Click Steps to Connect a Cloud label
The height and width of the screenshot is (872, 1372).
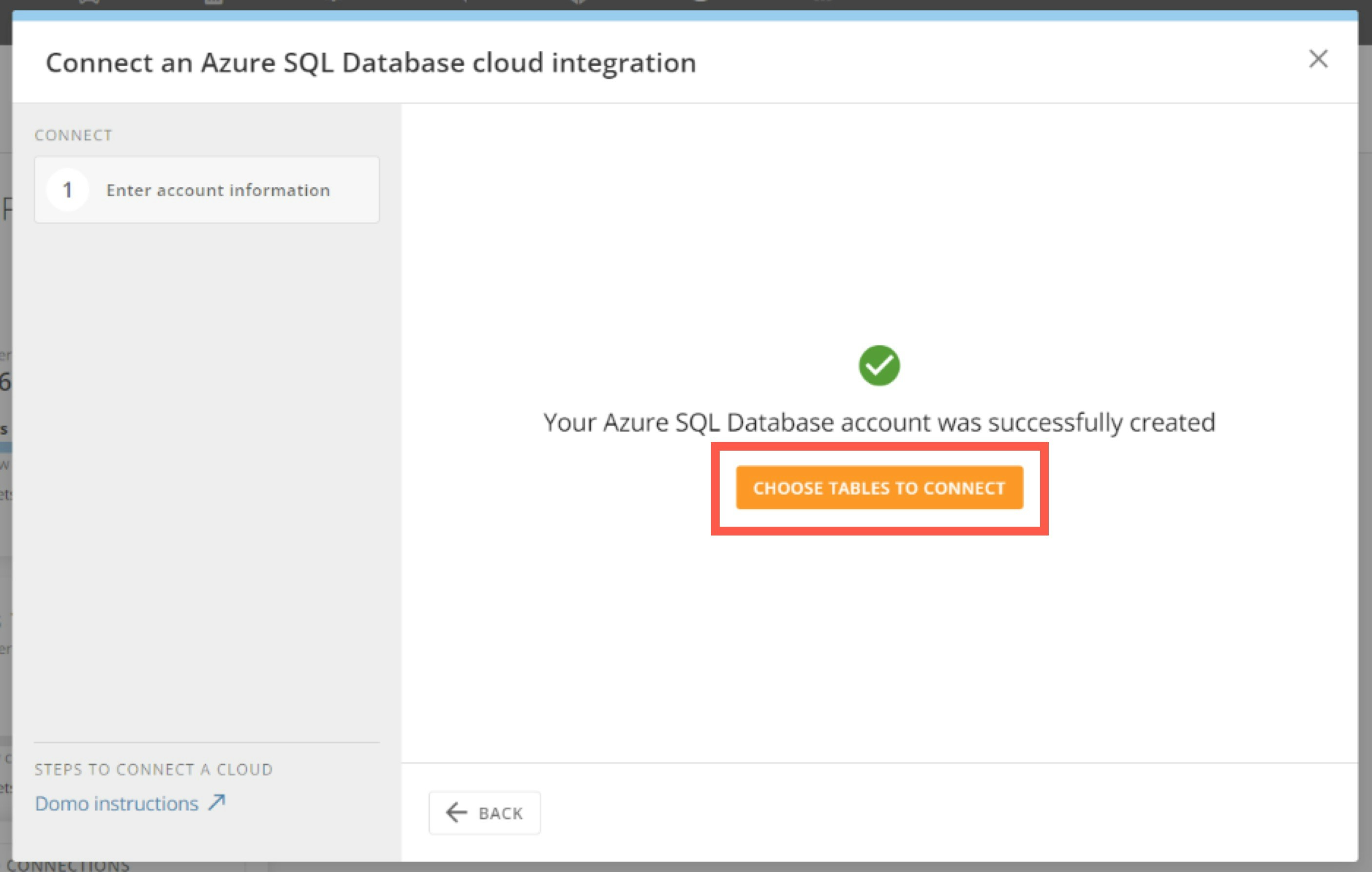click(x=154, y=770)
